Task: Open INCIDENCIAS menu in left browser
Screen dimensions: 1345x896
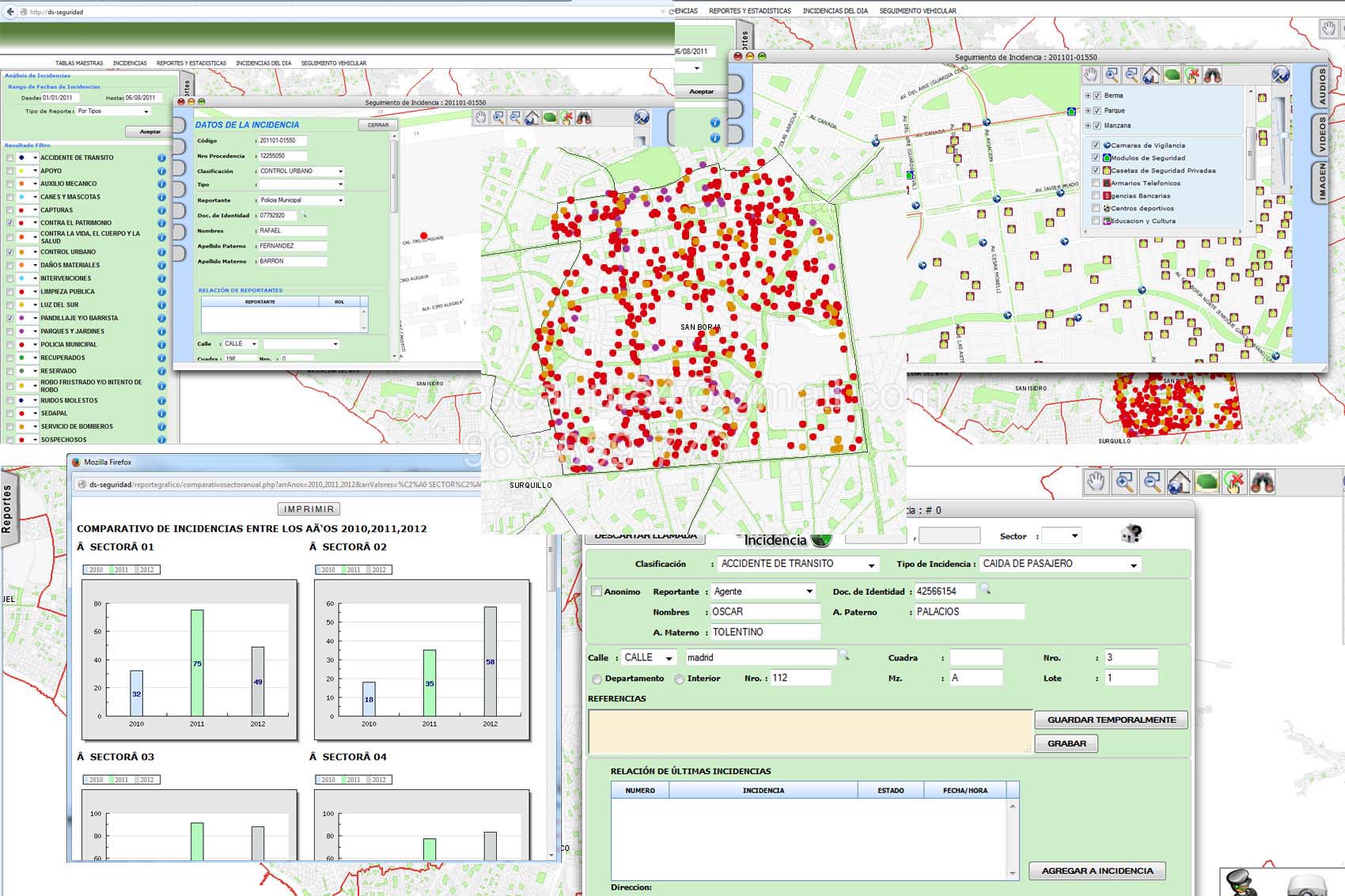Action: point(130,63)
